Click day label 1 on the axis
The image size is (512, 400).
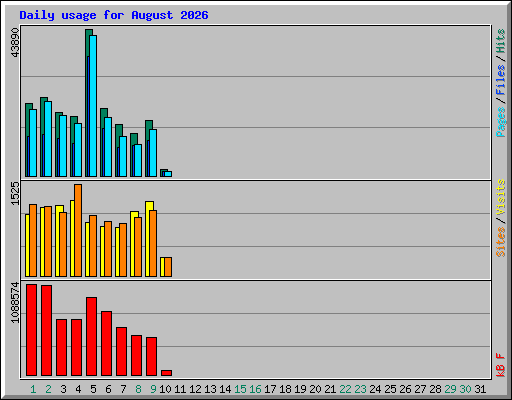[33, 389]
